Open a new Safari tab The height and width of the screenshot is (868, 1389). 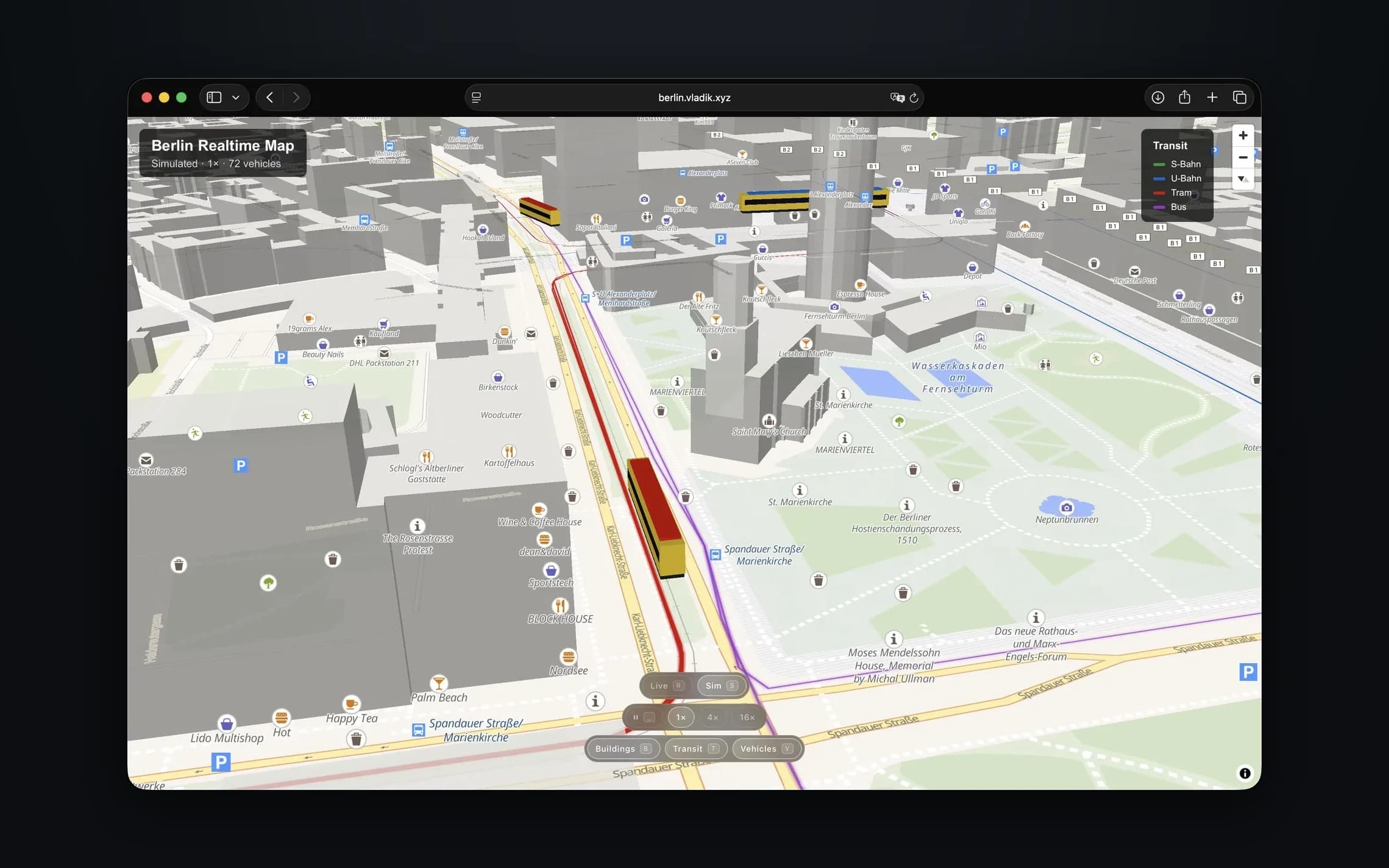click(x=1212, y=98)
